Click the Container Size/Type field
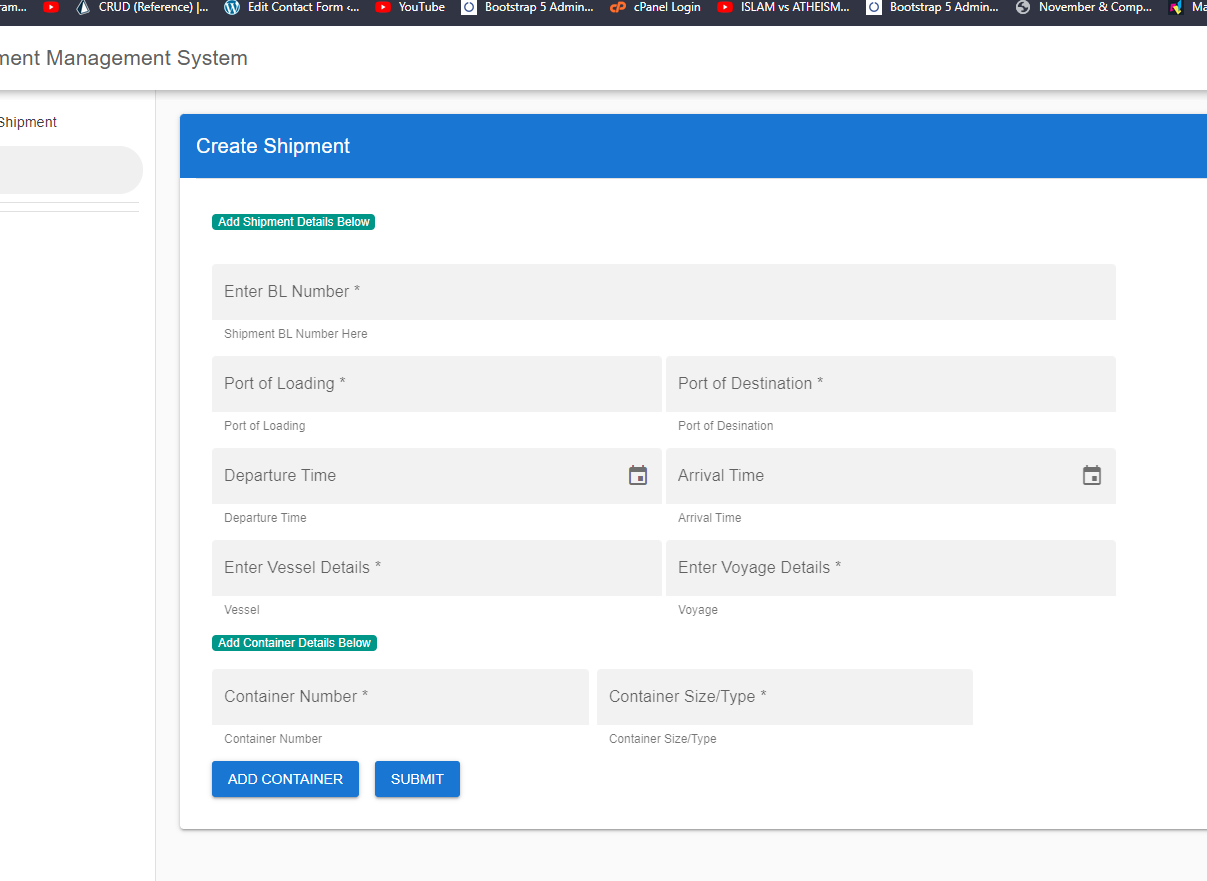 (x=784, y=697)
